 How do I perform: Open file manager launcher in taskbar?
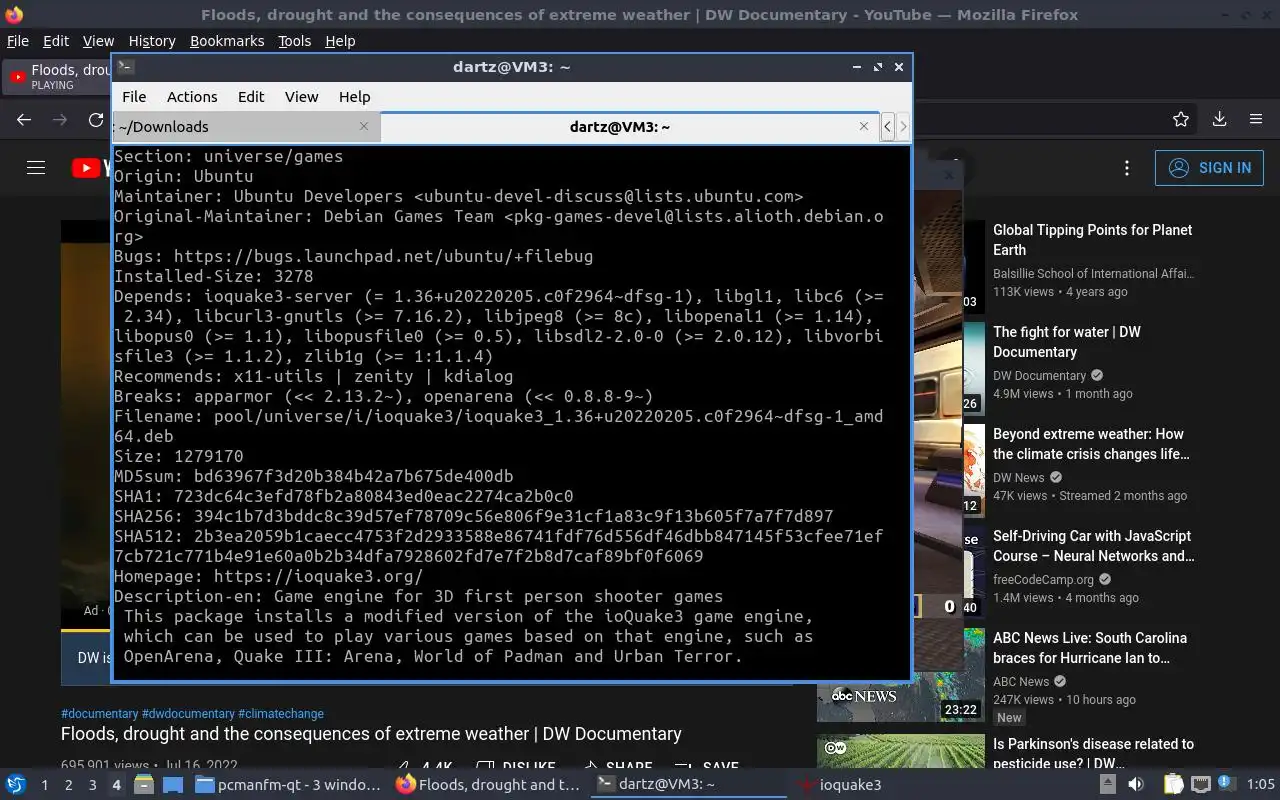pyautogui.click(x=143, y=785)
